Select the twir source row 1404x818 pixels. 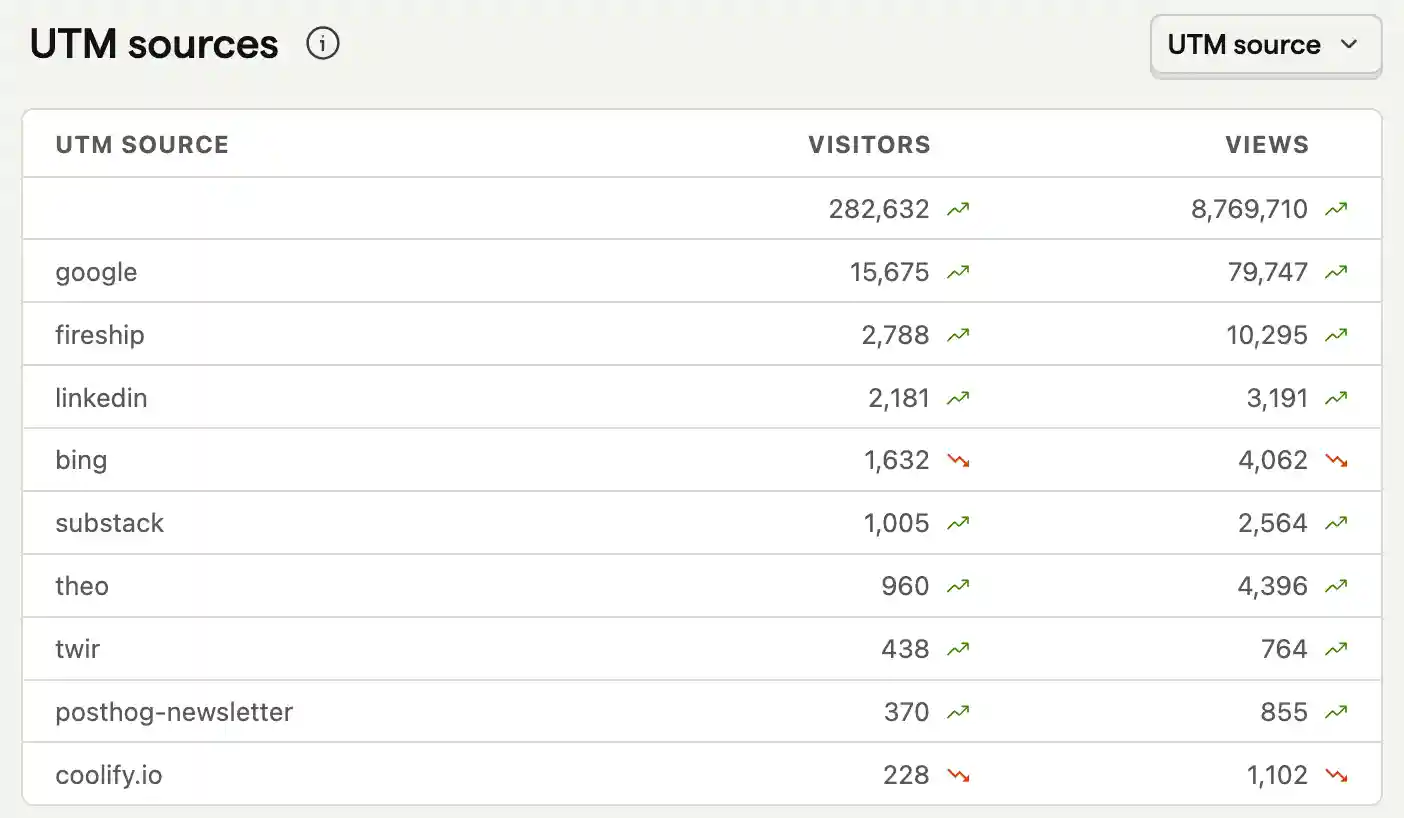point(78,649)
